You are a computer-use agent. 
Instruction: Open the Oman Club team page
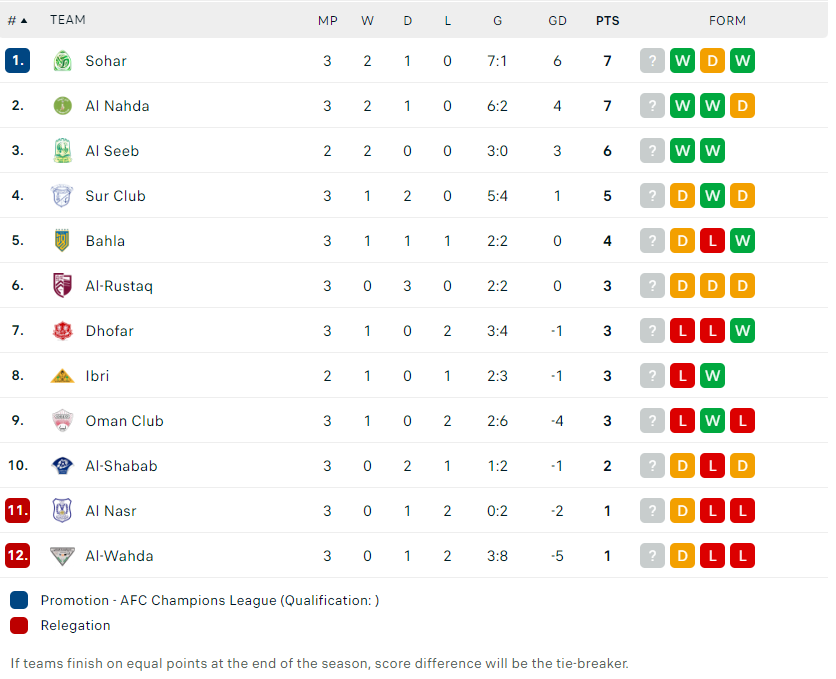click(x=124, y=421)
